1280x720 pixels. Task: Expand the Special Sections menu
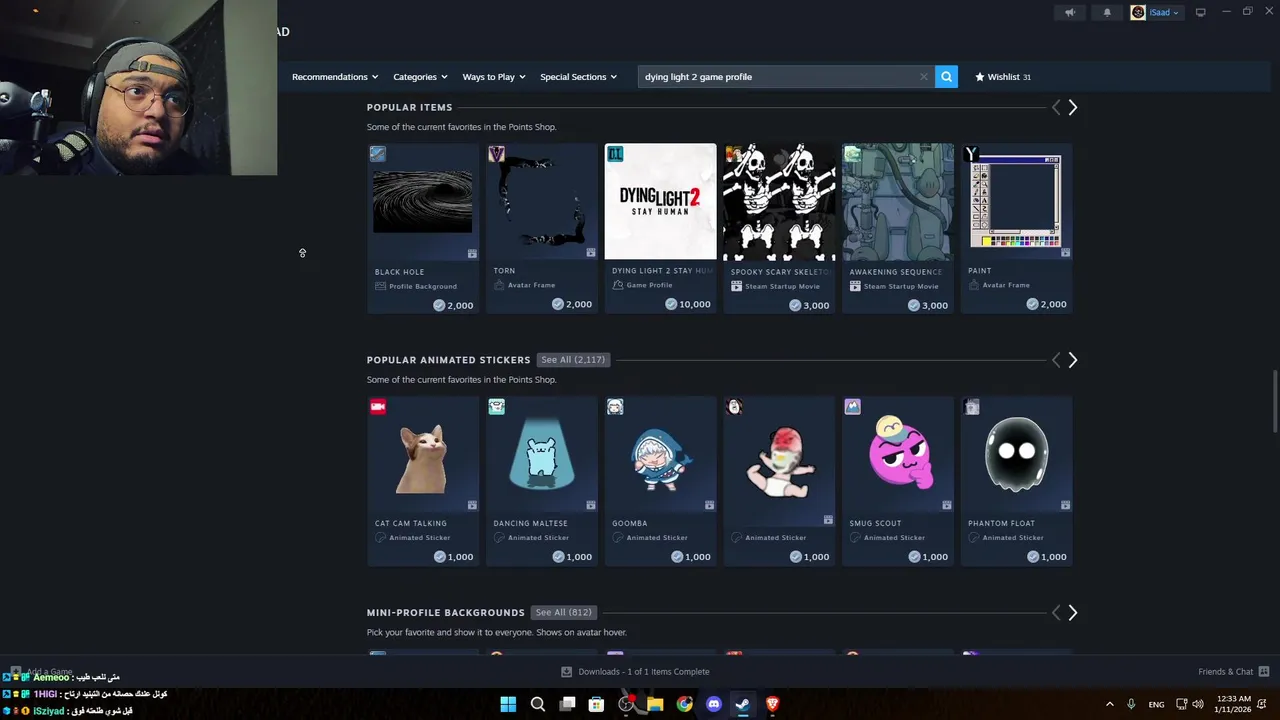(578, 77)
